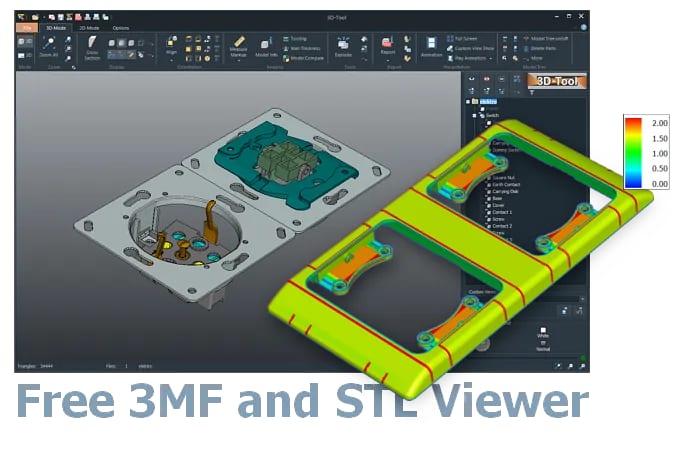The height and width of the screenshot is (450, 680).
Task: Click the Zoom group dialog launcher icon
Action: click(x=74, y=67)
